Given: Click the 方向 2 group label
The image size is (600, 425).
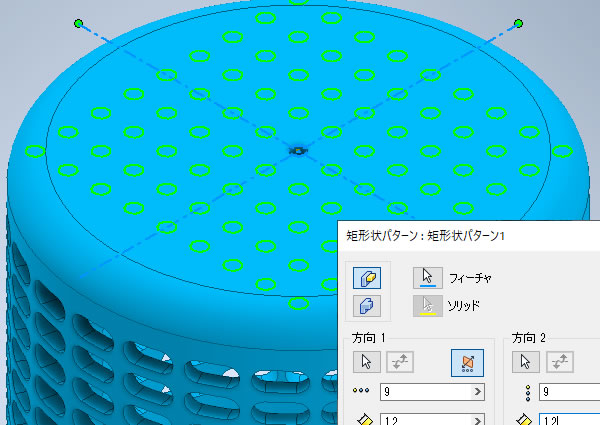Looking at the screenshot, I should tap(528, 338).
